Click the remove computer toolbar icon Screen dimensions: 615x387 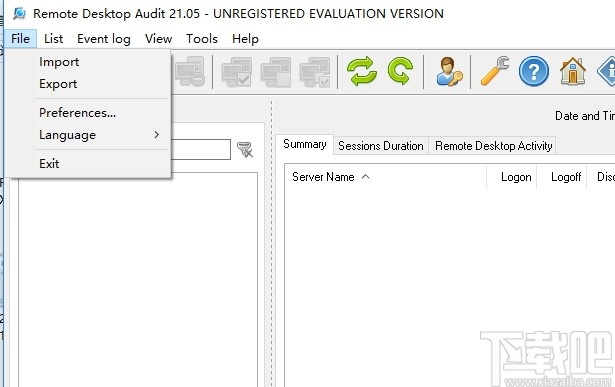pos(190,71)
